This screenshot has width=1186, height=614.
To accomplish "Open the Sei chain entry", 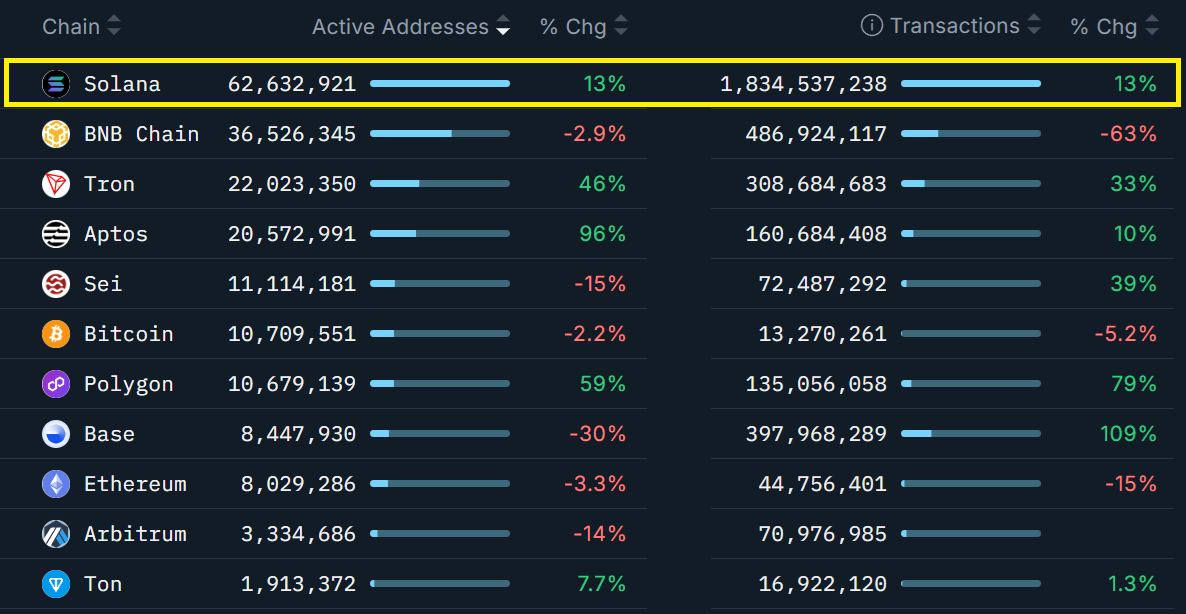I will tap(103, 283).
